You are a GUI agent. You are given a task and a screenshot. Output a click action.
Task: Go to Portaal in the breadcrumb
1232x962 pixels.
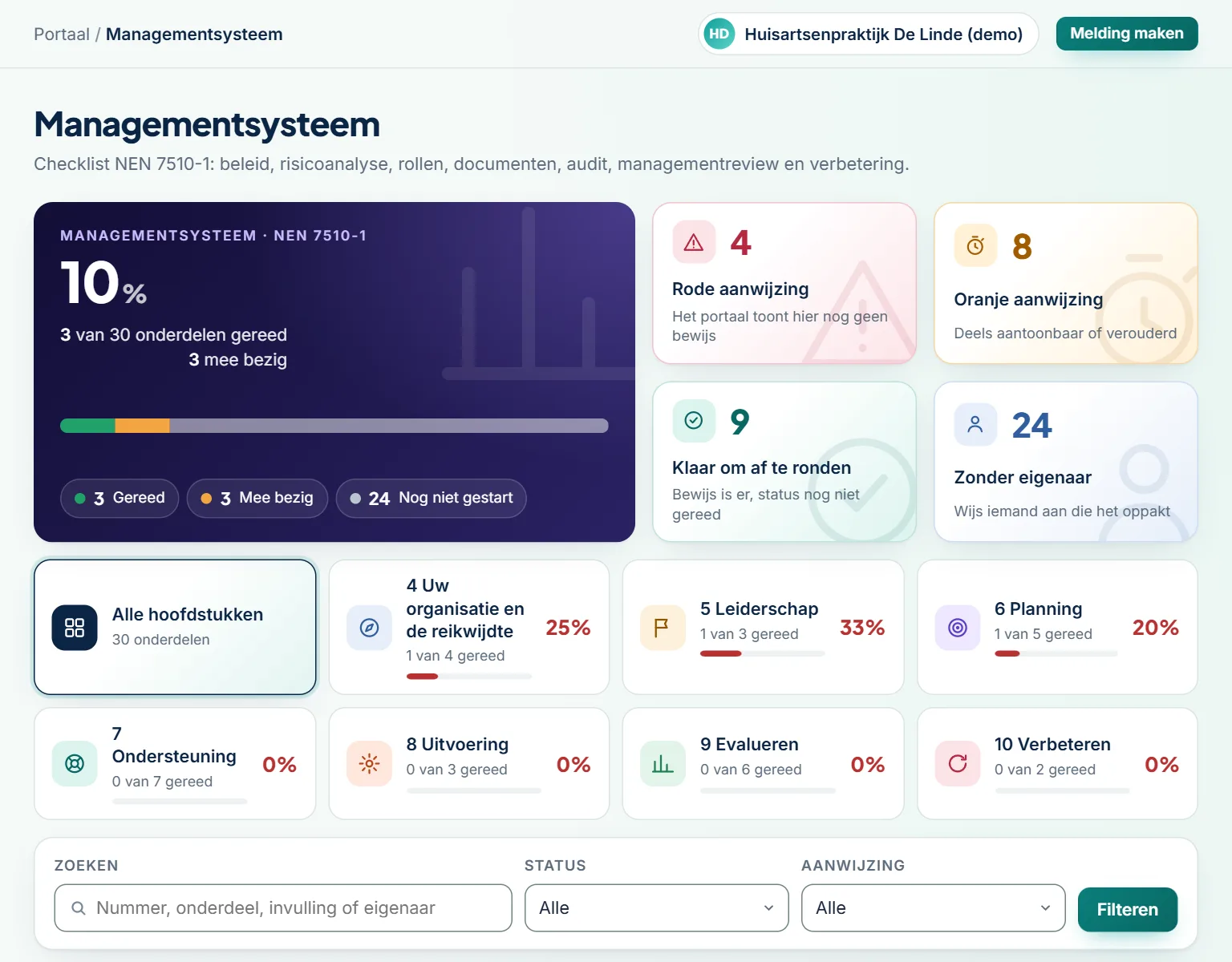[62, 34]
